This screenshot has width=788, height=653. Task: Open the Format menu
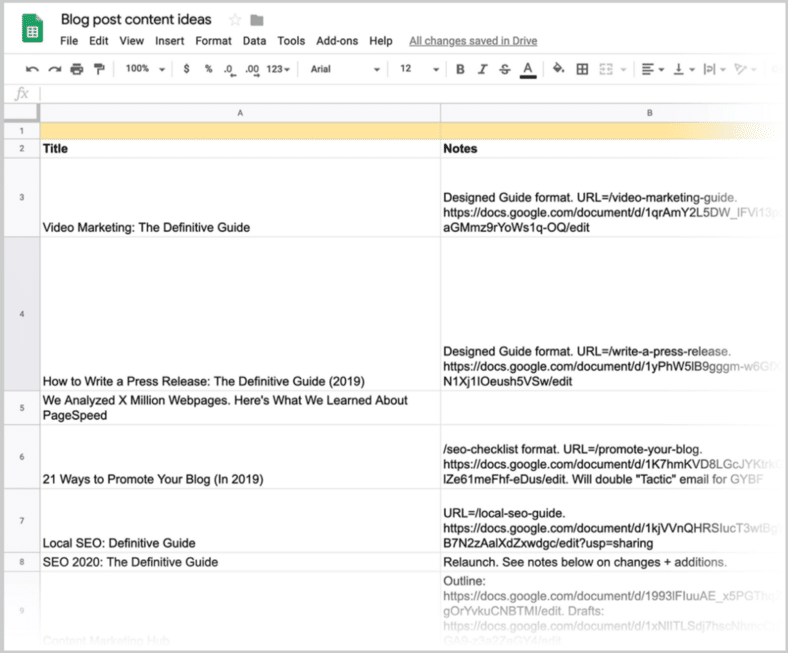click(213, 41)
